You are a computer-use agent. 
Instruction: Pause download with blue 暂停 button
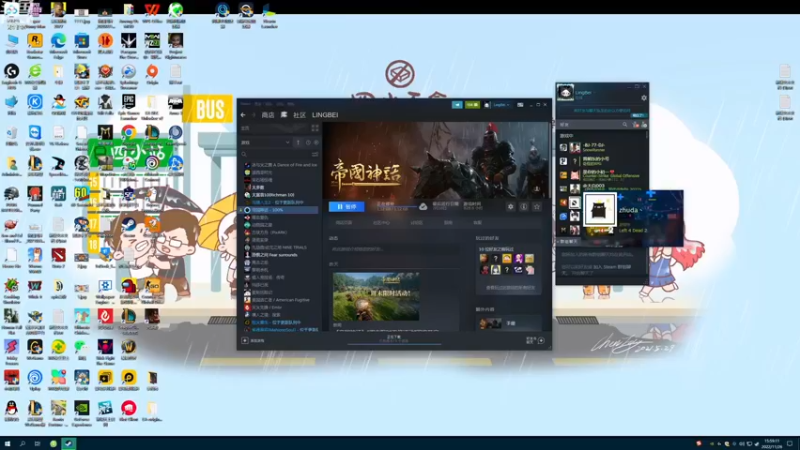(347, 207)
